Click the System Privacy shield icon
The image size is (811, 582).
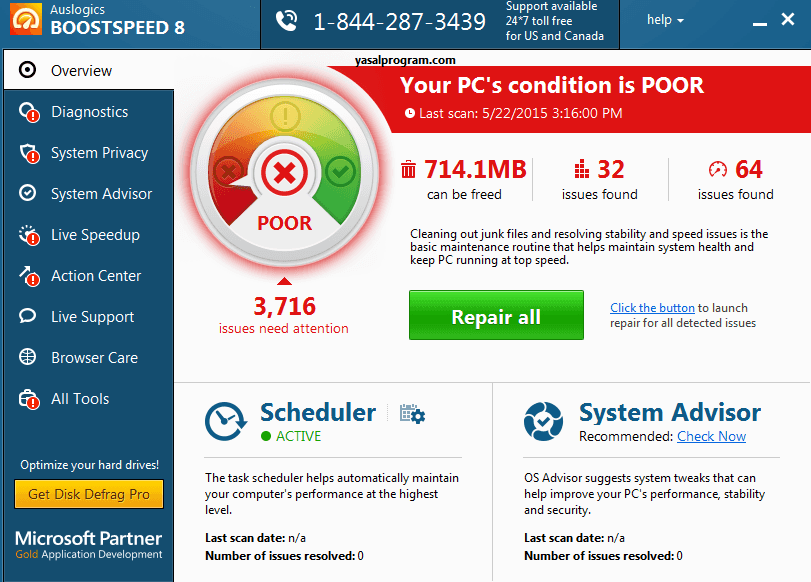click(x=28, y=153)
